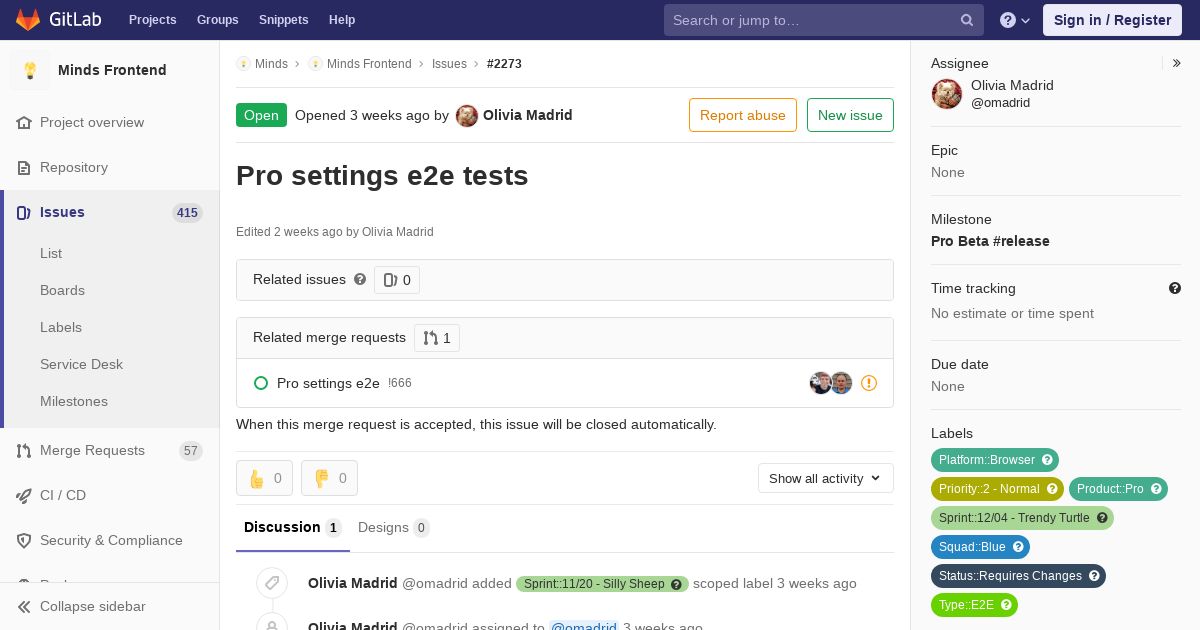Click the New issue button
Viewport: 1200px width, 630px height.
[x=850, y=115]
